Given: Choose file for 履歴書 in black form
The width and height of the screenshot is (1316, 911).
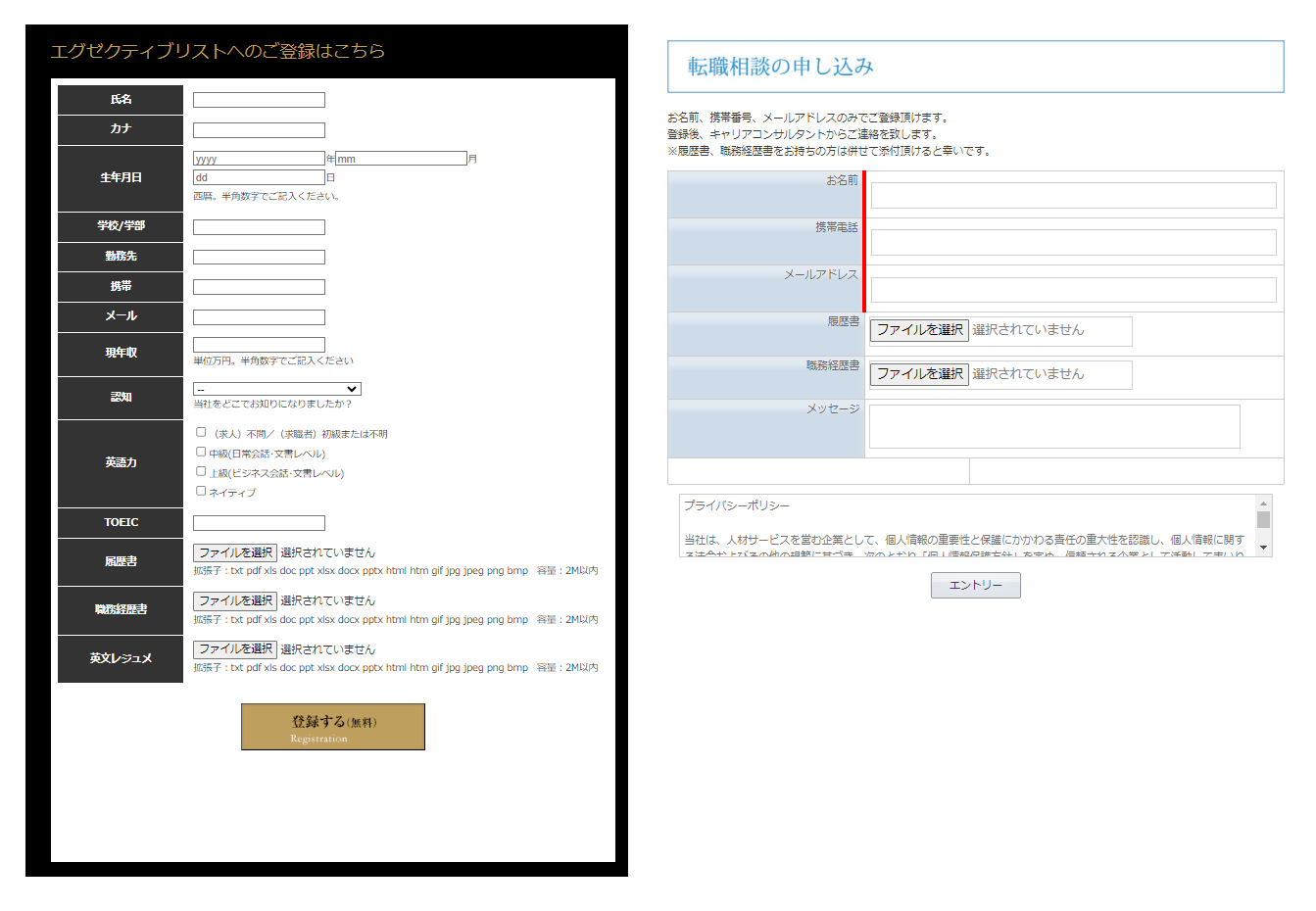Looking at the screenshot, I should [235, 552].
